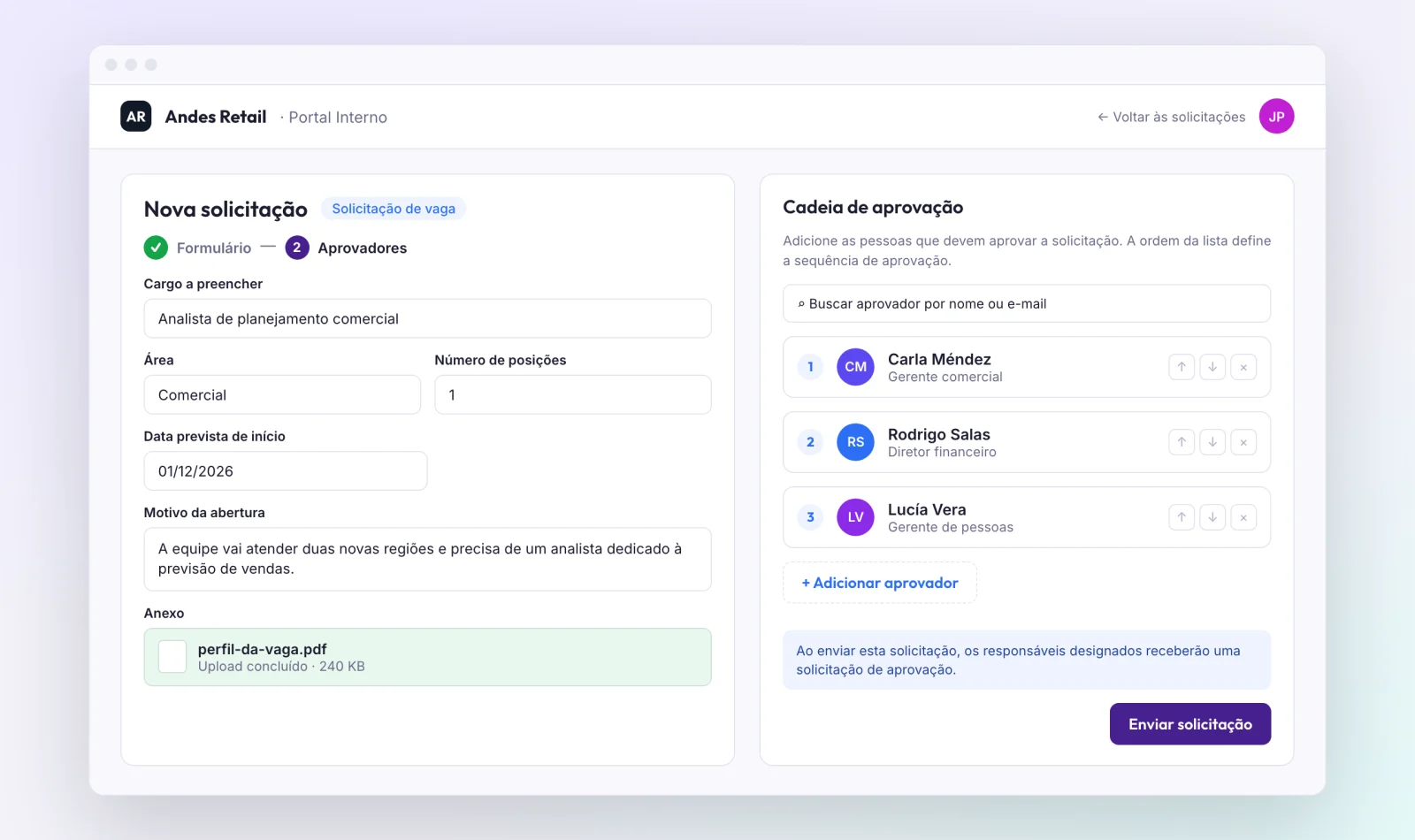
Task: Remove Lucía Vera from approvers
Action: point(1243,517)
